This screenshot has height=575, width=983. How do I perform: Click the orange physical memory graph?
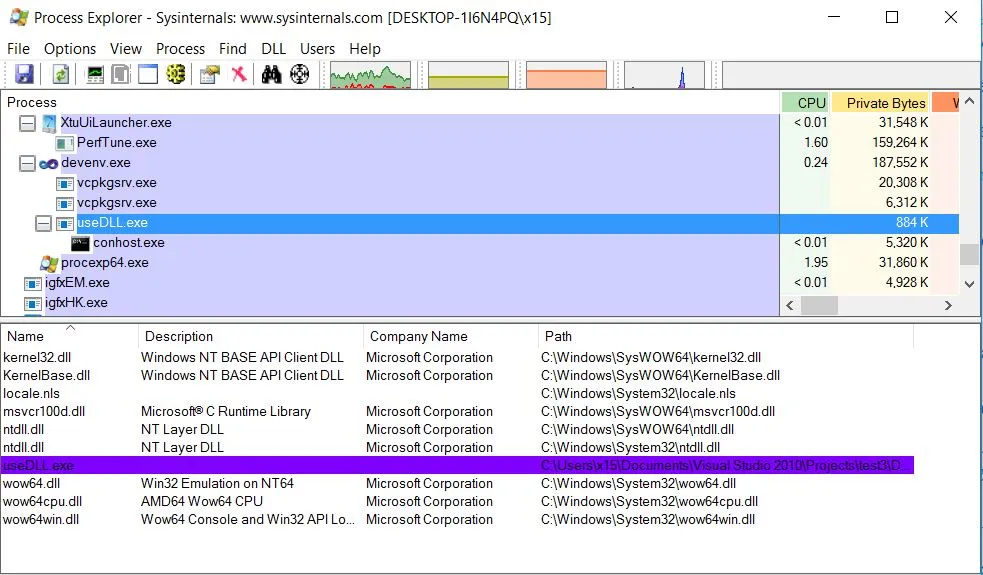567,75
